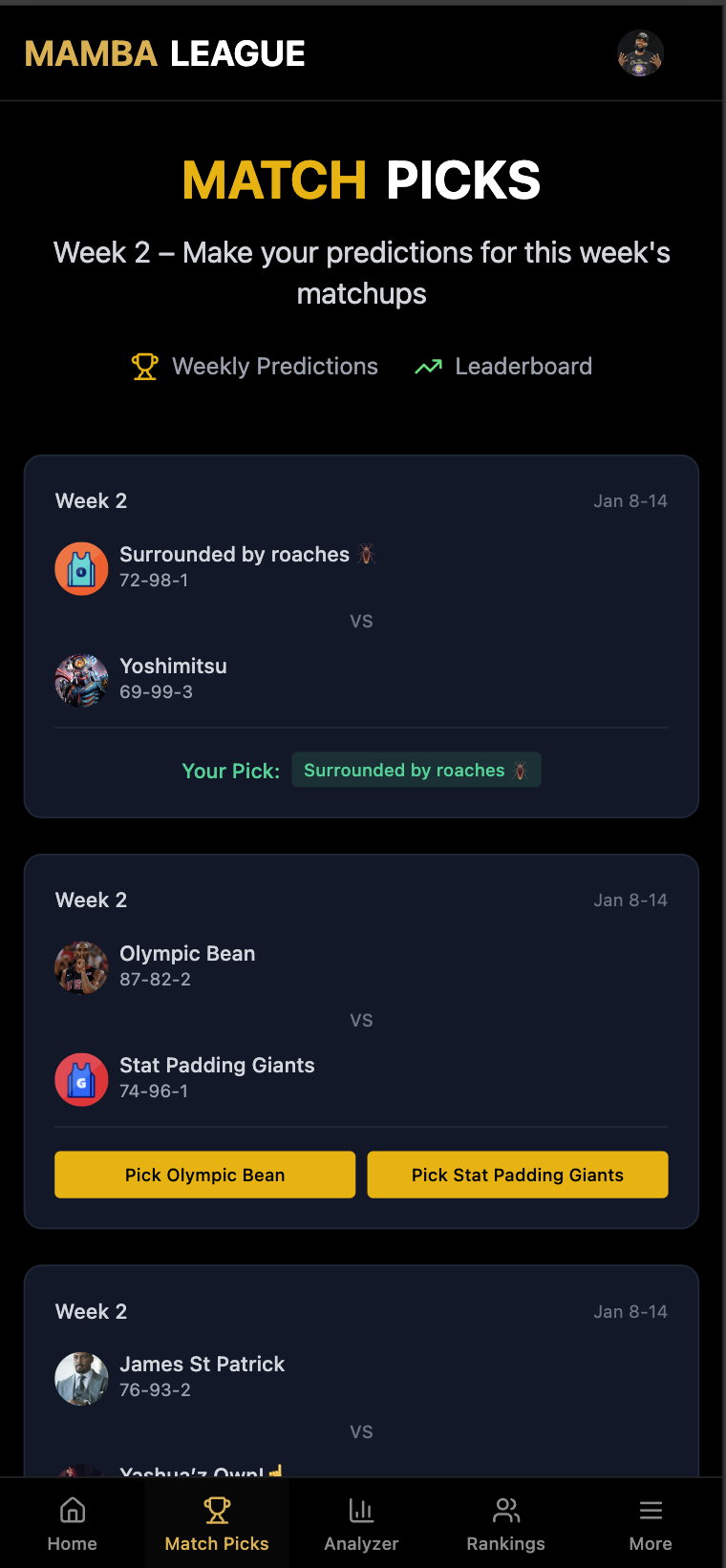Click the James St Patrick avatar
726x1568 pixels.
click(x=81, y=1378)
